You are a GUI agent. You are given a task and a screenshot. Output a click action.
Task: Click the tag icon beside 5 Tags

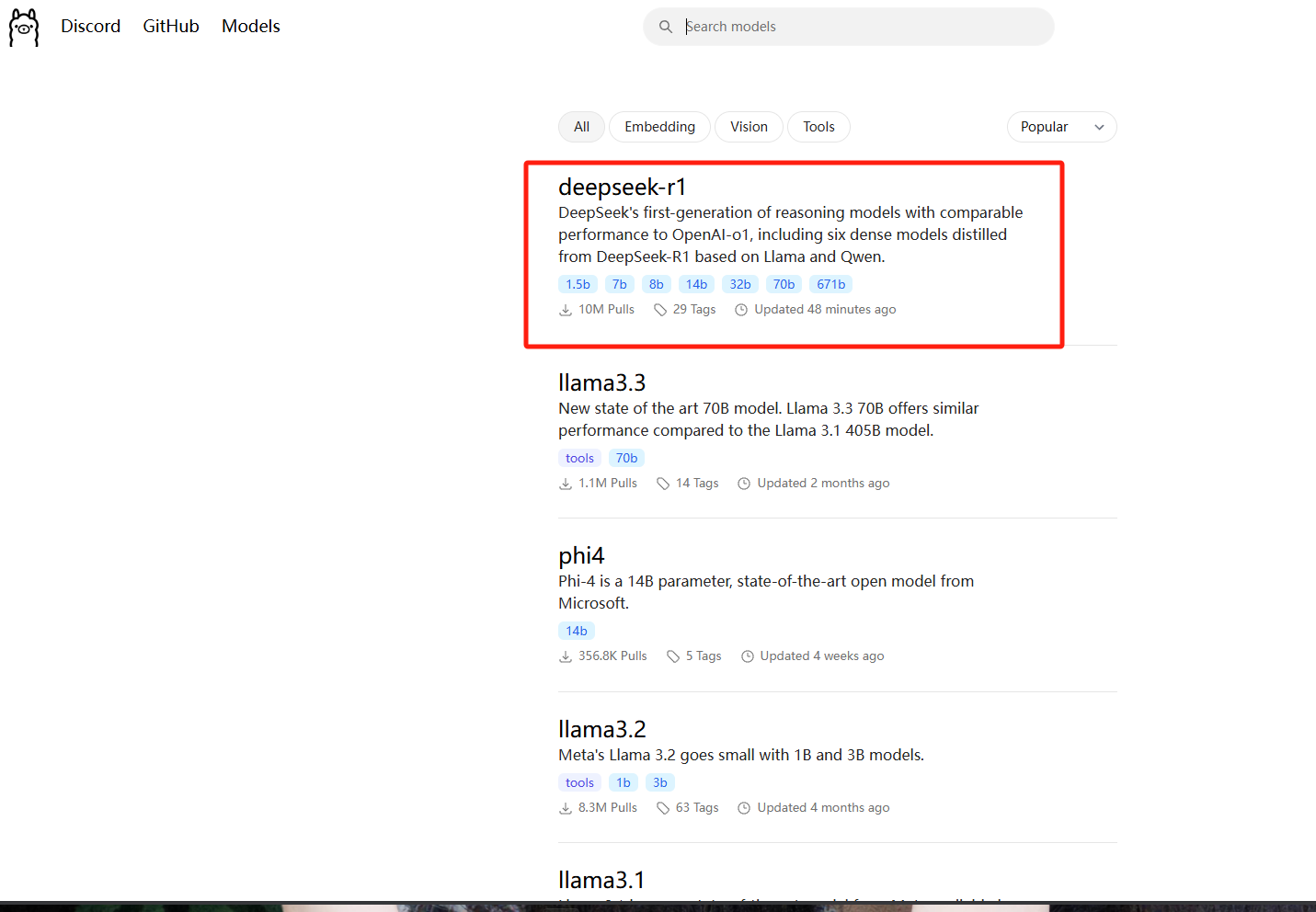coord(673,656)
